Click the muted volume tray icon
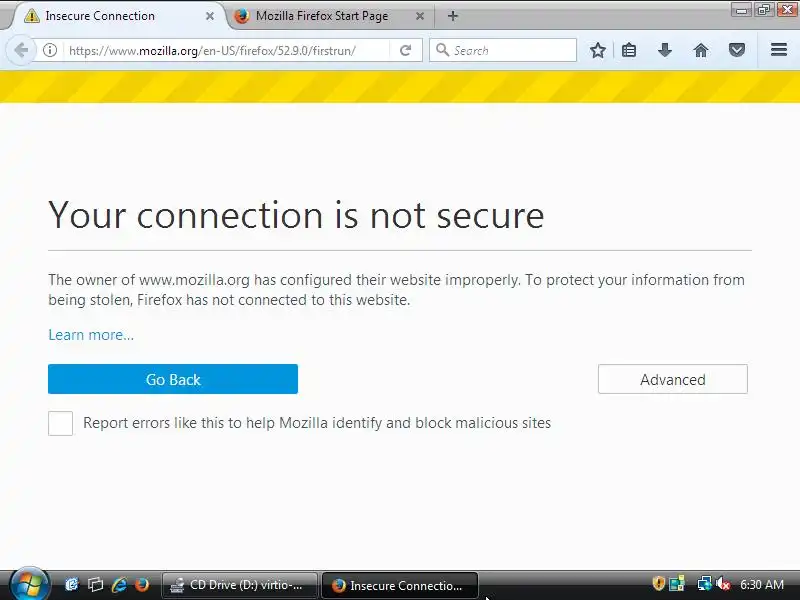Image resolution: width=800 pixels, height=600 pixels. 723,583
